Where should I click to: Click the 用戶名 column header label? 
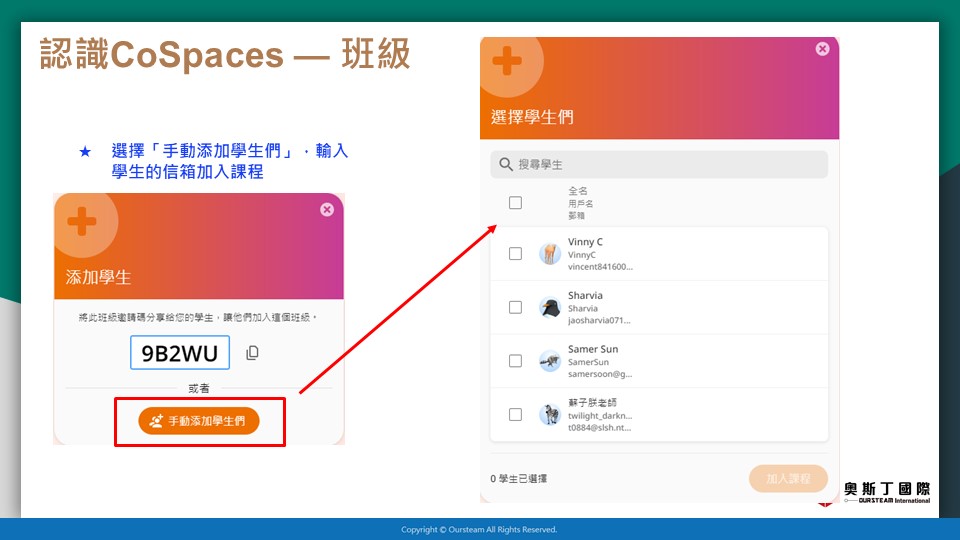[580, 203]
